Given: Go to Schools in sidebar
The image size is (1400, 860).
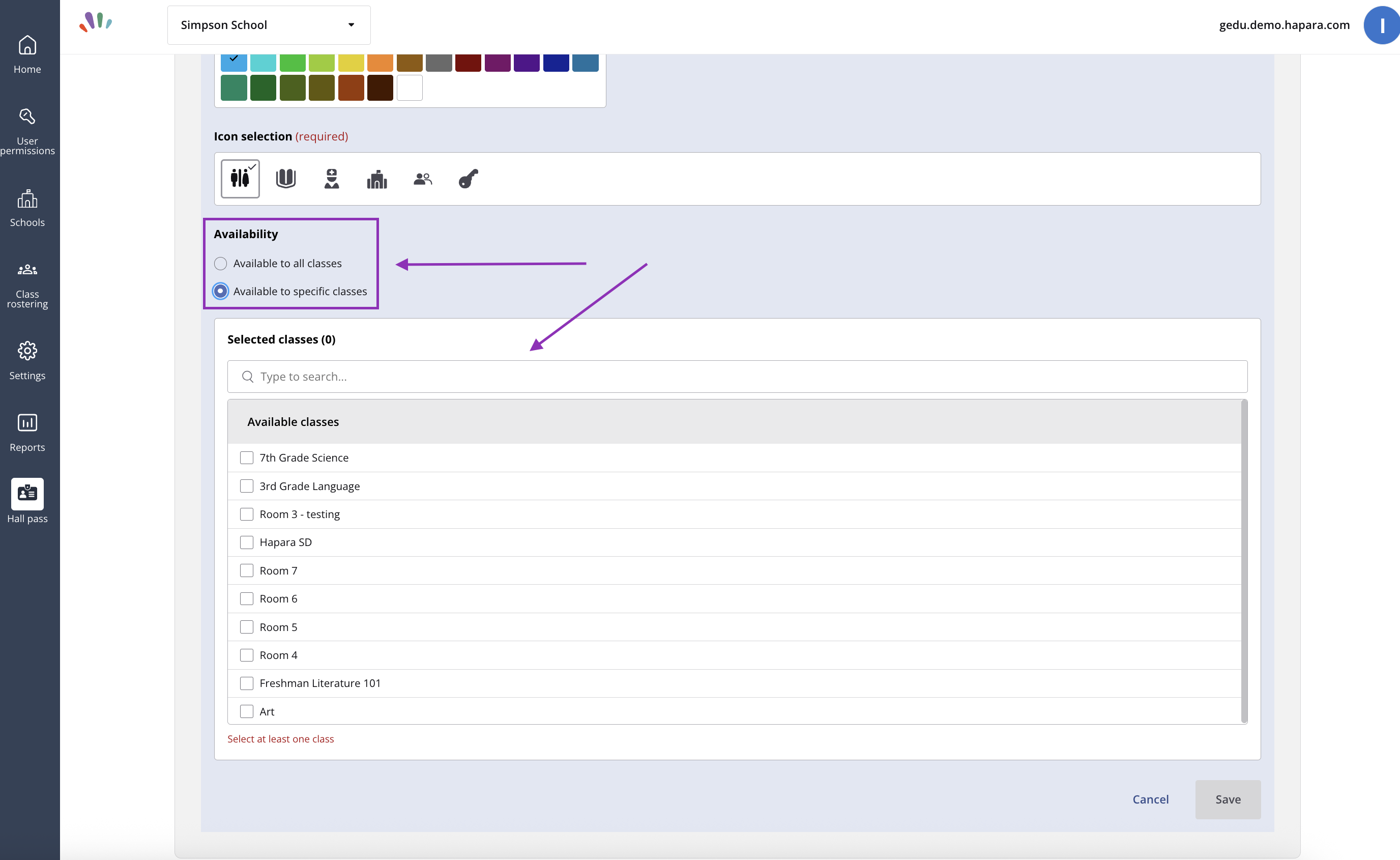Looking at the screenshot, I should click(27, 208).
